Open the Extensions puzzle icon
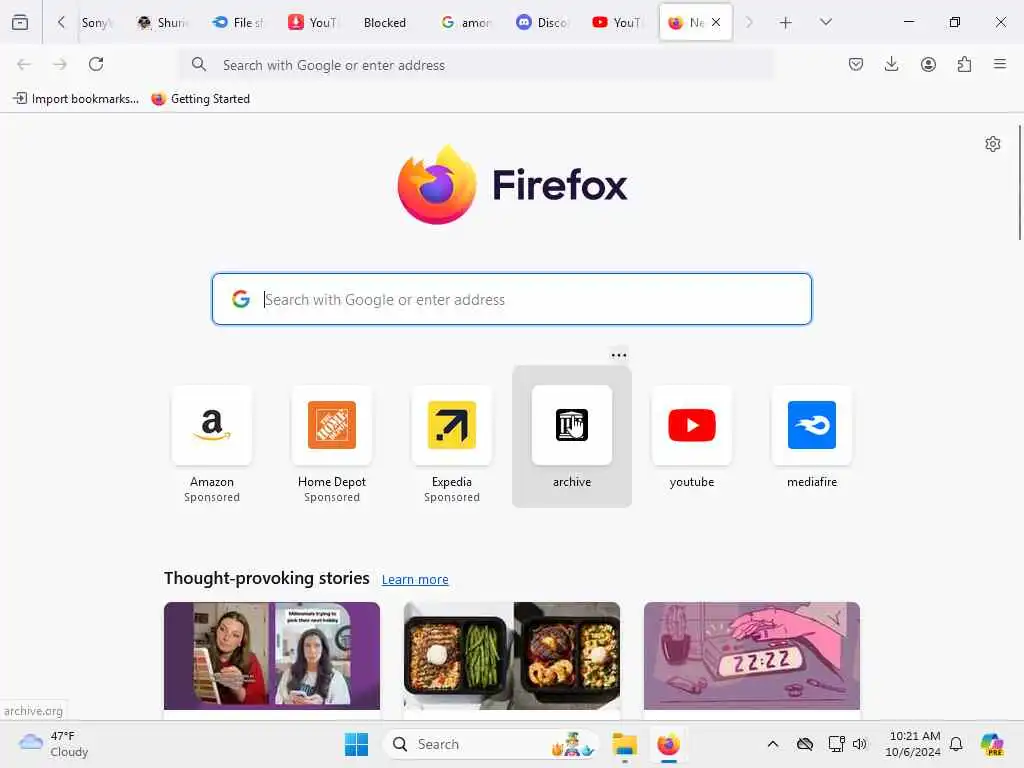The height and width of the screenshot is (768, 1024). (x=964, y=64)
